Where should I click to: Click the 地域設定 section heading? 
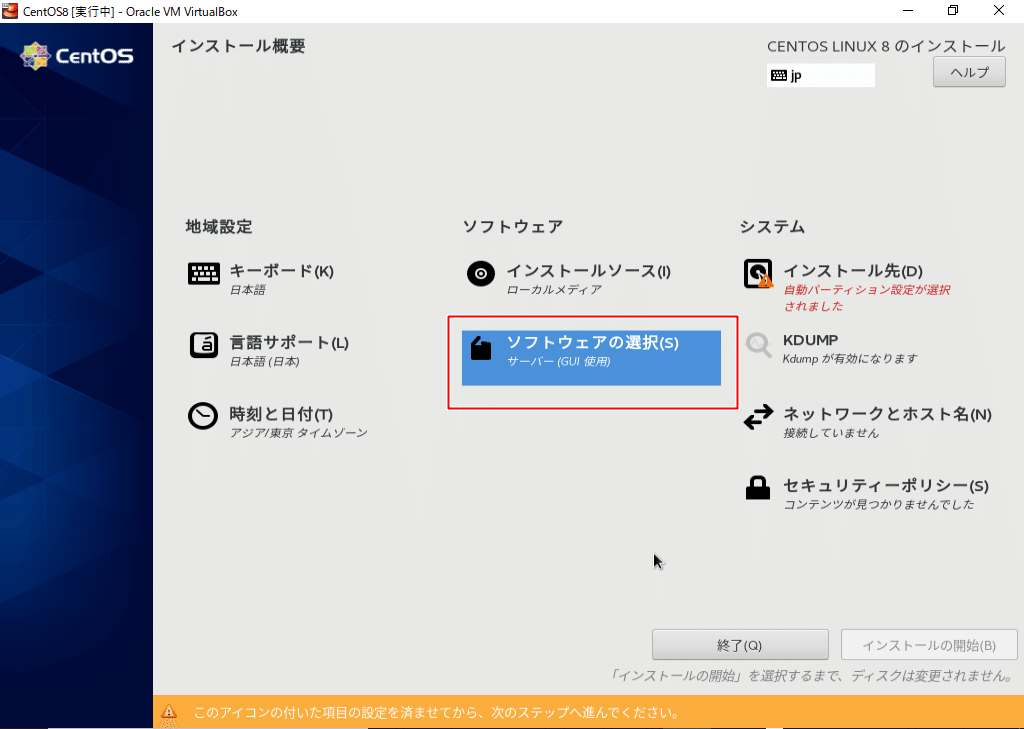(219, 227)
